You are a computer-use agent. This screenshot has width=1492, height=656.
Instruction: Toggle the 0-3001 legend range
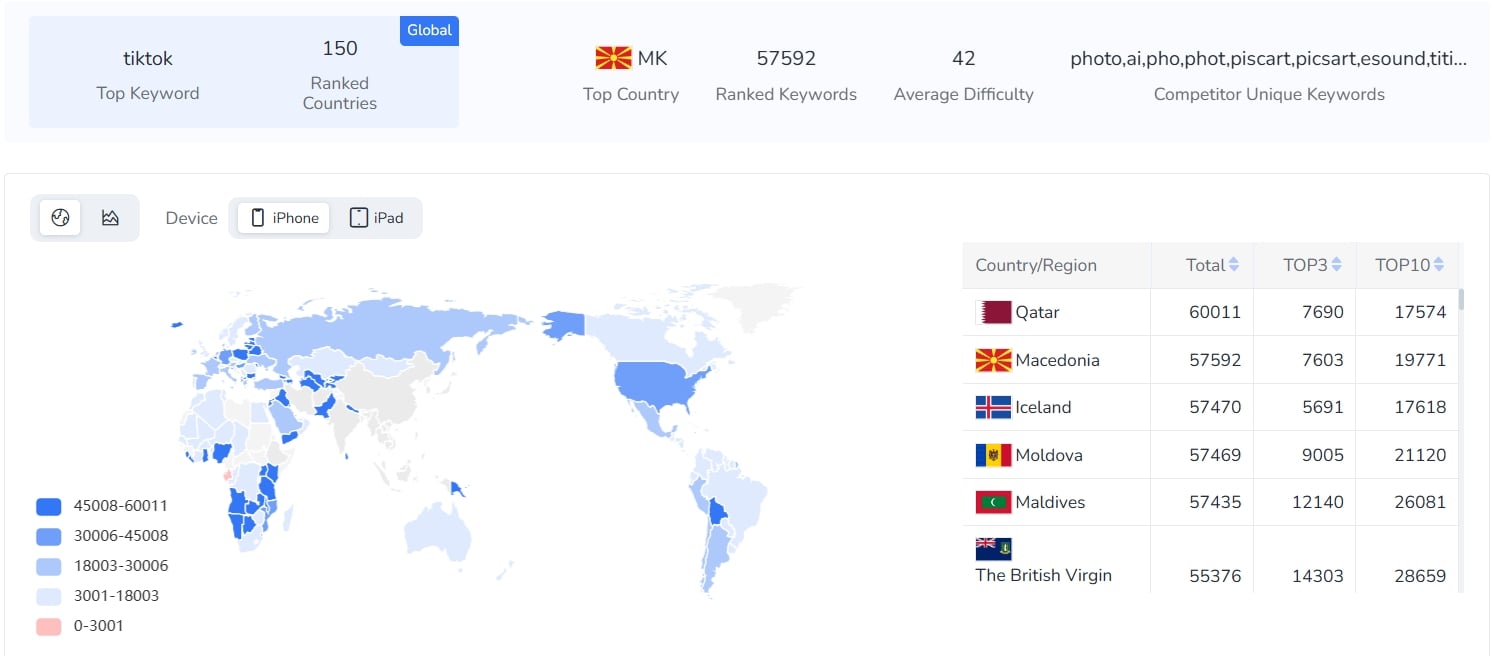[48, 626]
